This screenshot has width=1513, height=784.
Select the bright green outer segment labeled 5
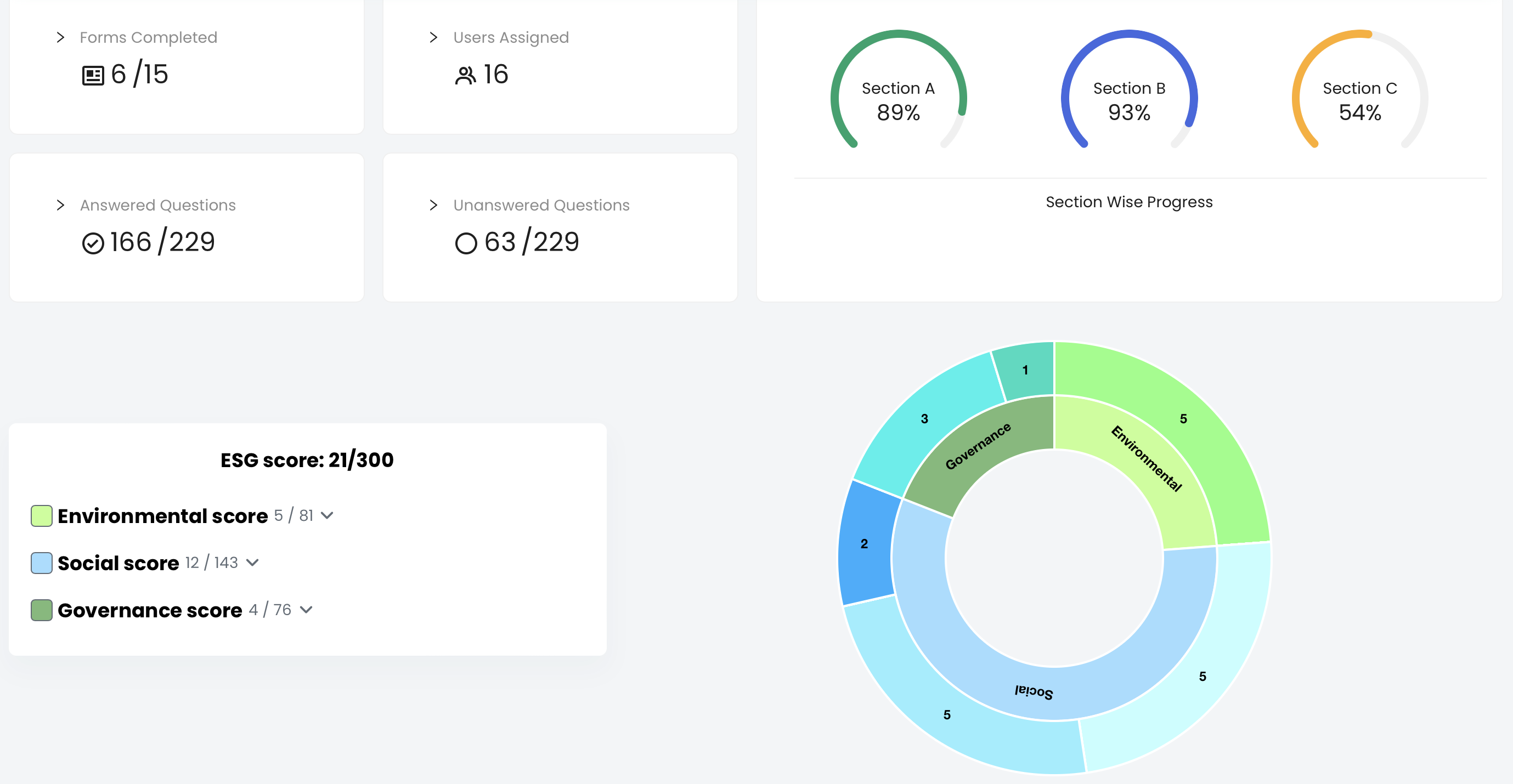[x=1183, y=418]
